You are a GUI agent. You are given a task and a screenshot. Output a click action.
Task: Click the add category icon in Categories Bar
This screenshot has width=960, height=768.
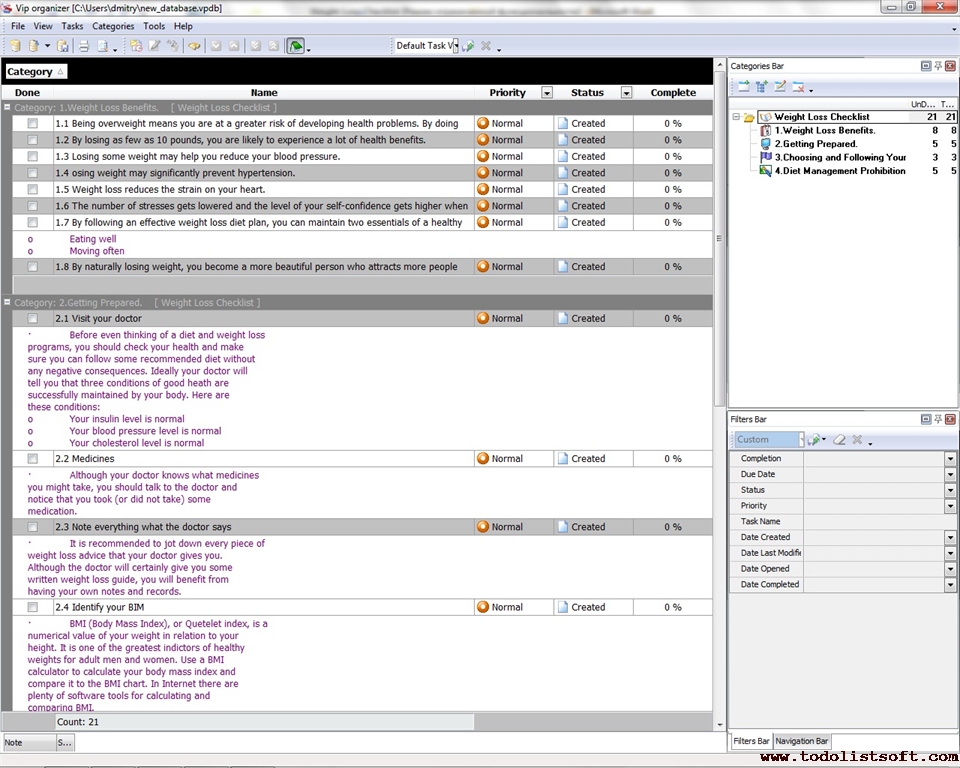click(743, 87)
